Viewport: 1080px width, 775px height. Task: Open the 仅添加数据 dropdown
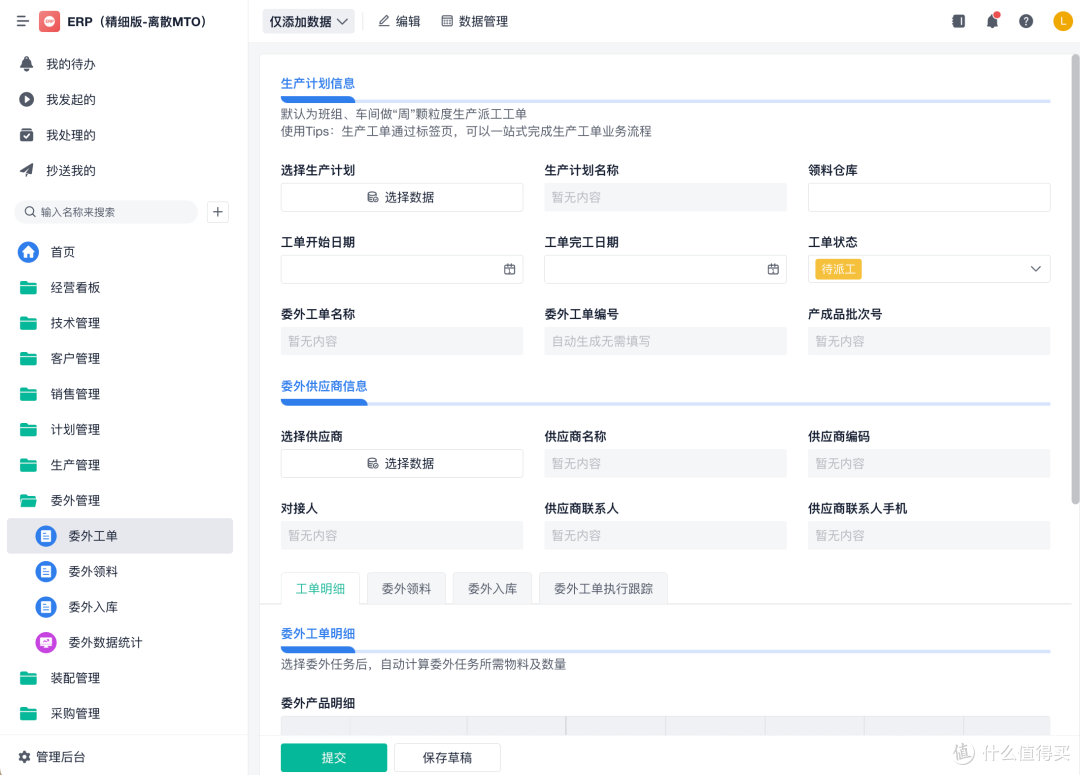309,21
